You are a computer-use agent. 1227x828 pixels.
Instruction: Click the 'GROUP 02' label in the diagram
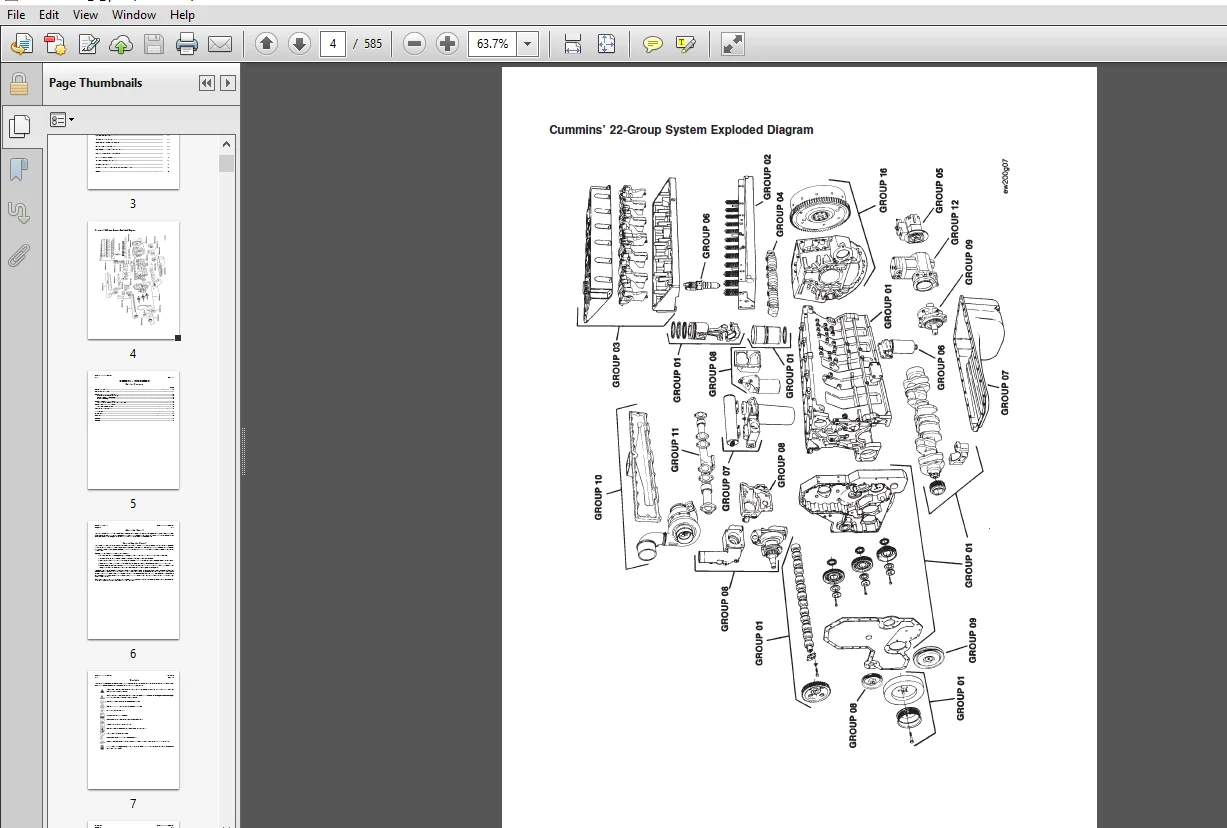pos(767,176)
